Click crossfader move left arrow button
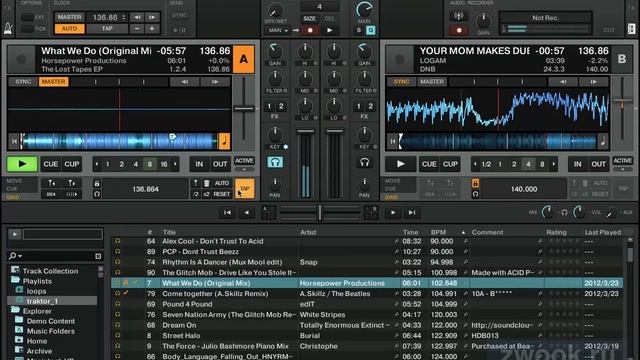Image resolution: width=640 pixels, height=360 pixels. coord(247,213)
